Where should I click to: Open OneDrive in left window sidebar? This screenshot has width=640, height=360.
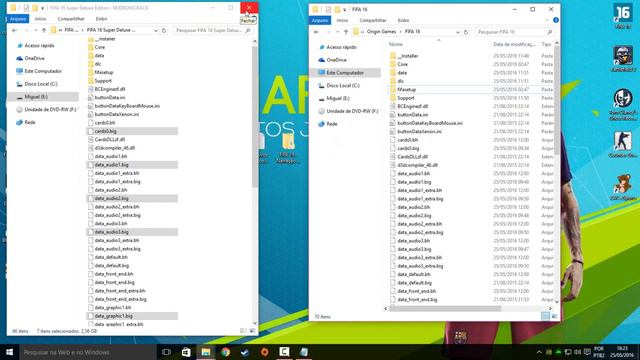34,58
